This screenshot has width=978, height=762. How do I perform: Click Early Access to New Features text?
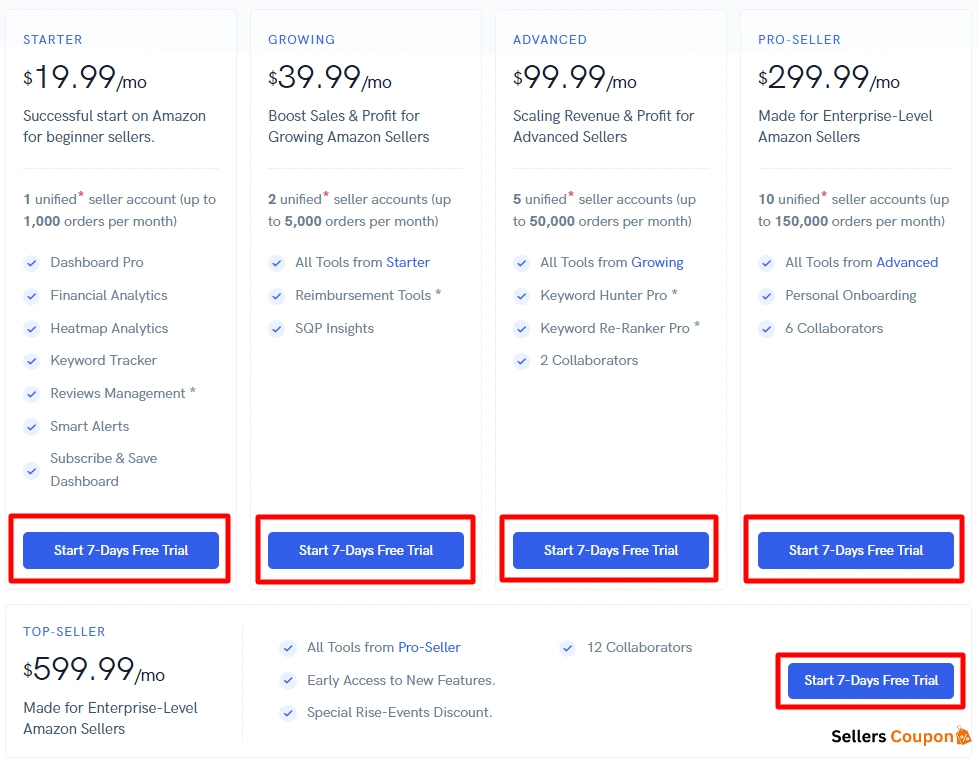401,680
